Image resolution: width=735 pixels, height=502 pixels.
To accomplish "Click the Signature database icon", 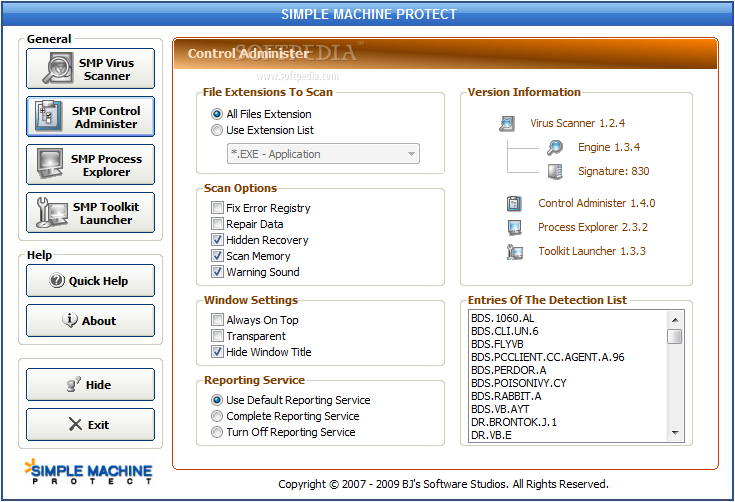I will click(555, 171).
